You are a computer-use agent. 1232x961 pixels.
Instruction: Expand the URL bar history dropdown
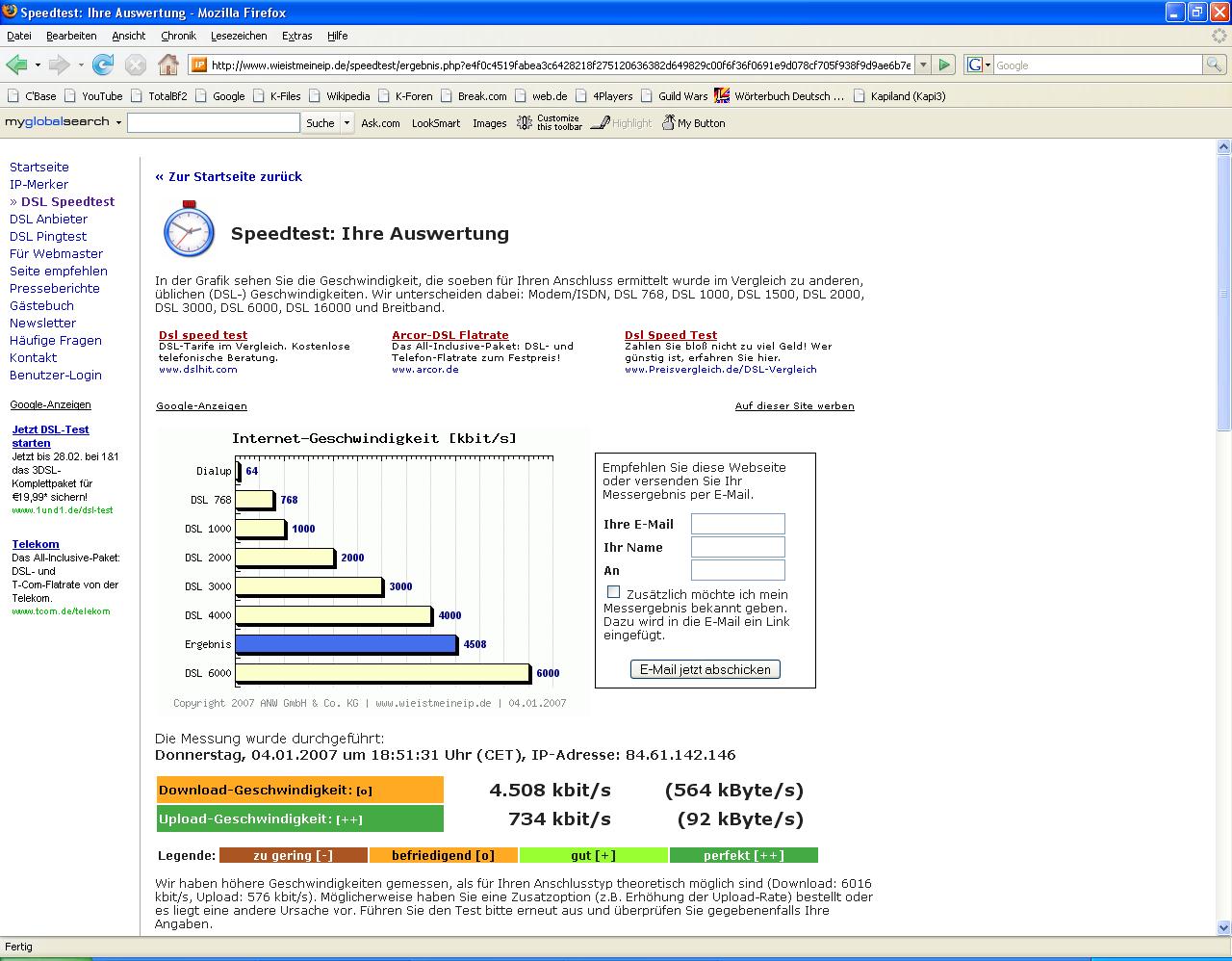point(923,65)
